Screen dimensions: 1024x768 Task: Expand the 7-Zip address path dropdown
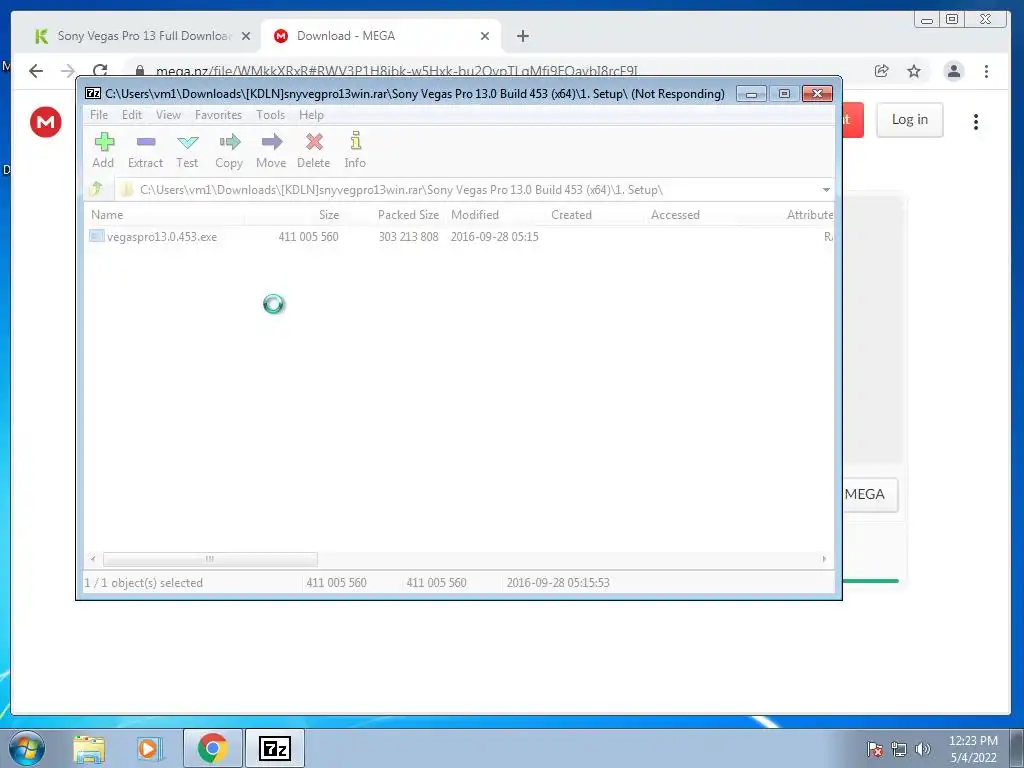(x=826, y=189)
